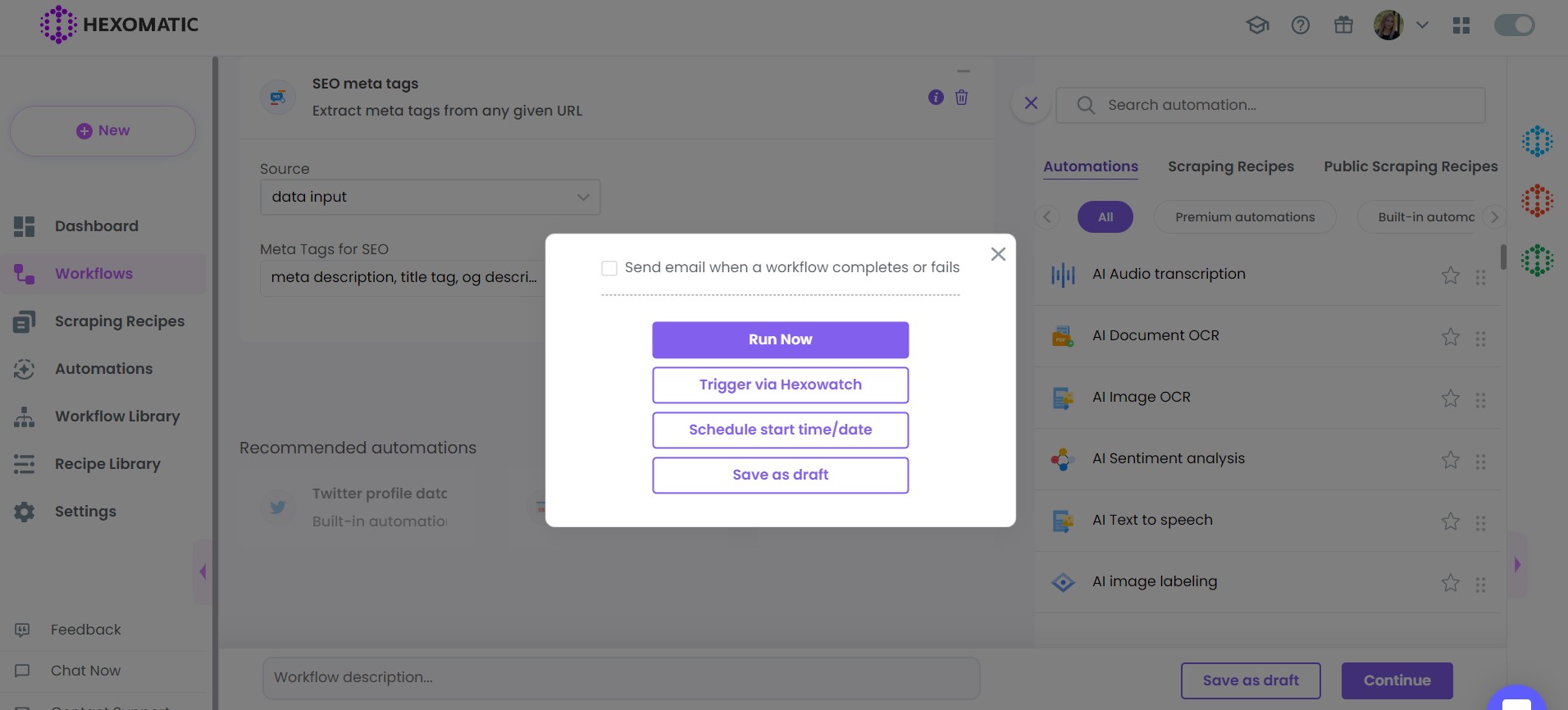
Task: Delete SEO meta tags automation via trash icon
Action: click(x=961, y=98)
